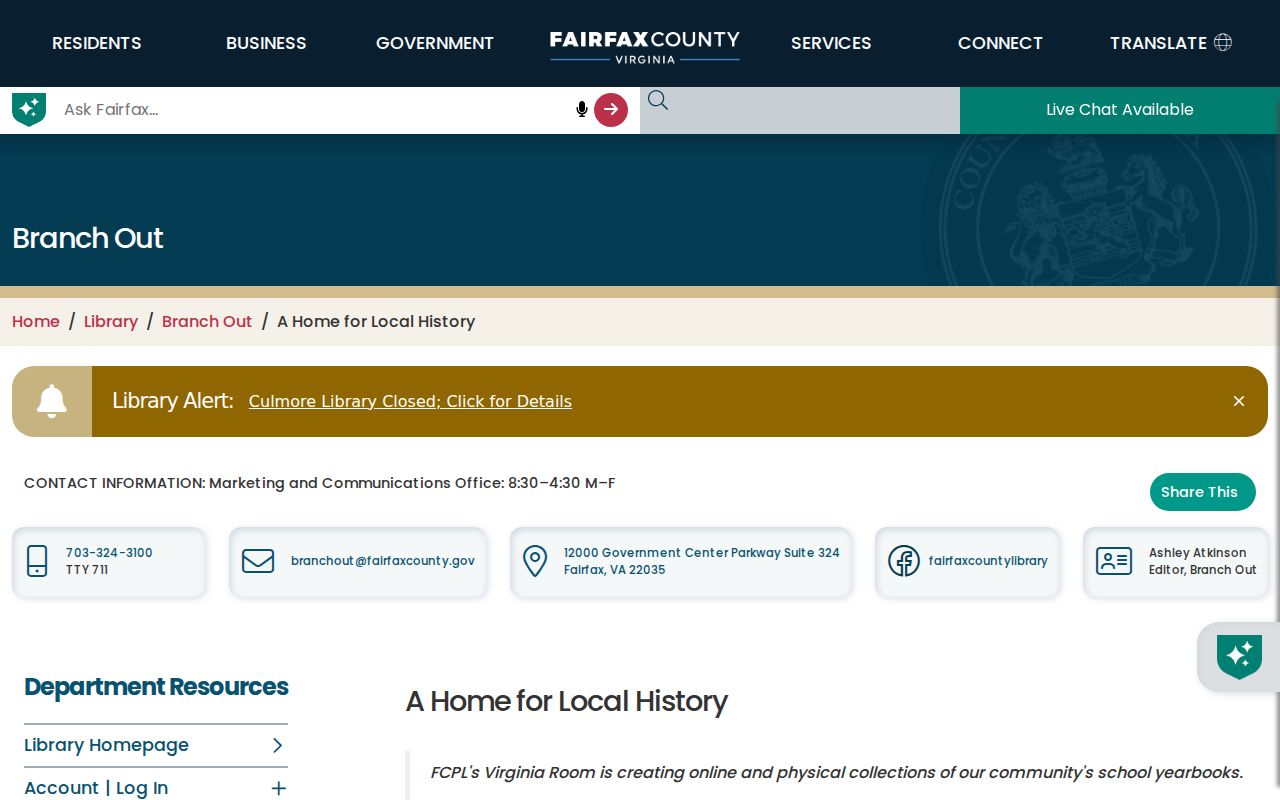Click the phone icon contact card
This screenshot has height=800, width=1280.
click(x=37, y=561)
